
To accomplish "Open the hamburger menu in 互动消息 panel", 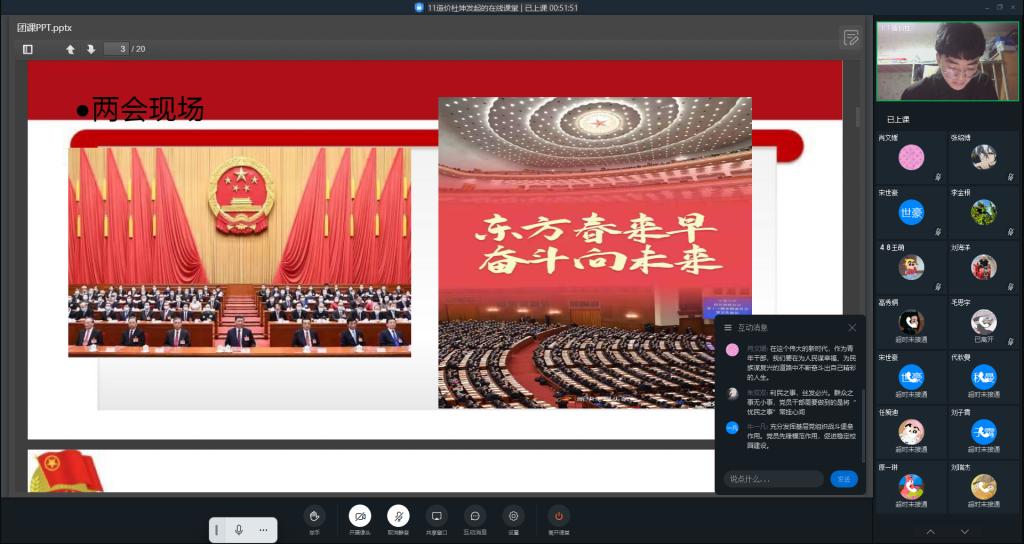I will (x=728, y=327).
